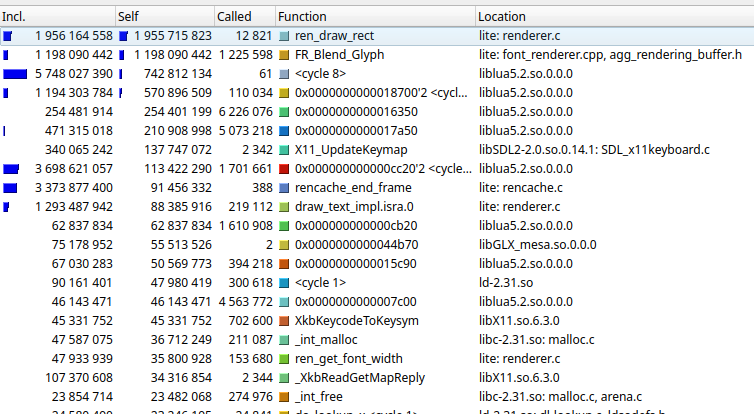Viewport: 754px width, 414px height.
Task: Click the color icon beside draw_text_impl.isra.0
Action: tap(284, 207)
